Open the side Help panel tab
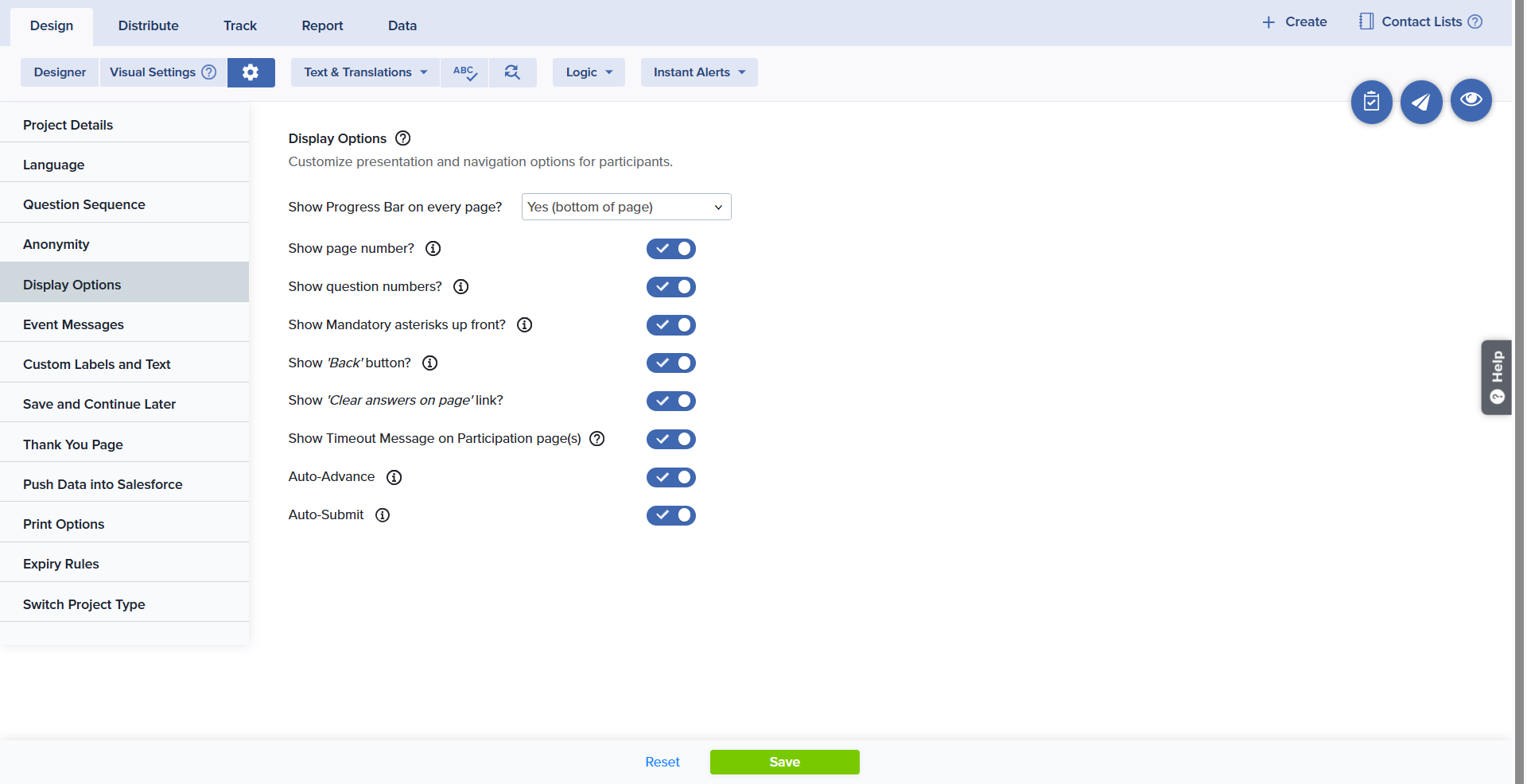The image size is (1527, 784). pyautogui.click(x=1496, y=377)
